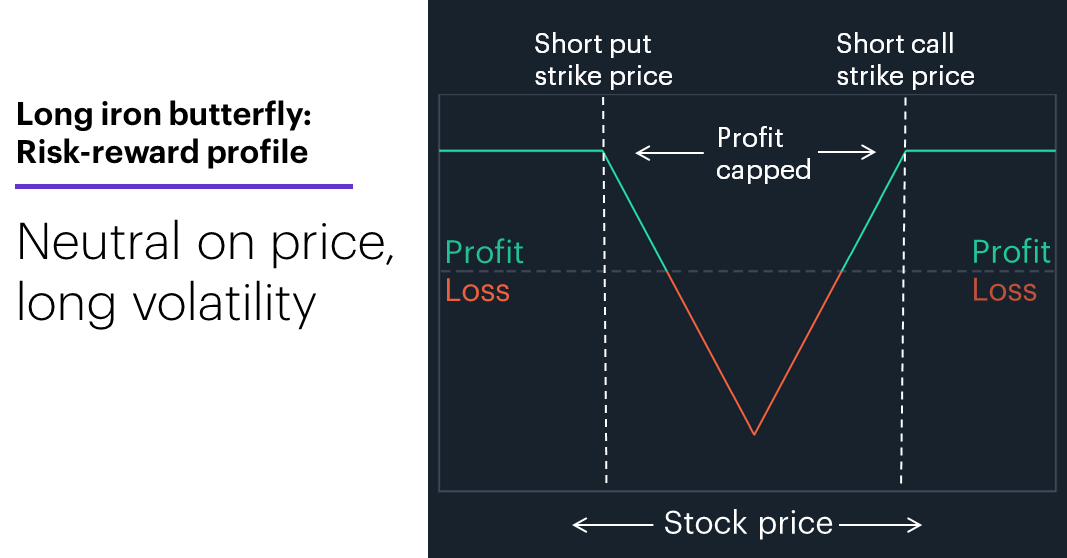Click the bottom vertex of the red V
The width and height of the screenshot is (1067, 558).
pyautogui.click(x=754, y=433)
